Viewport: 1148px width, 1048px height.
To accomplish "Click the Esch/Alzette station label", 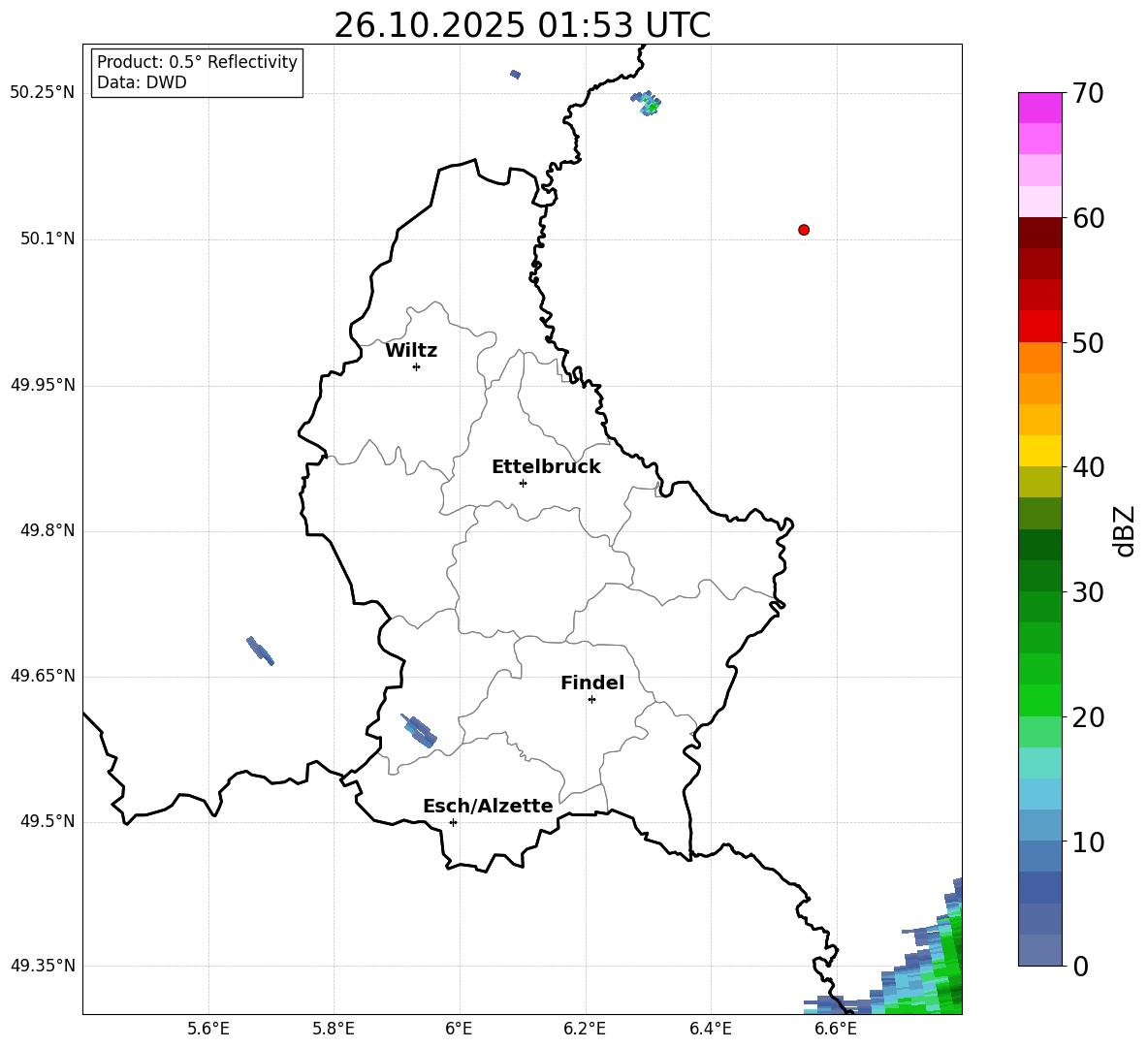I will [489, 806].
